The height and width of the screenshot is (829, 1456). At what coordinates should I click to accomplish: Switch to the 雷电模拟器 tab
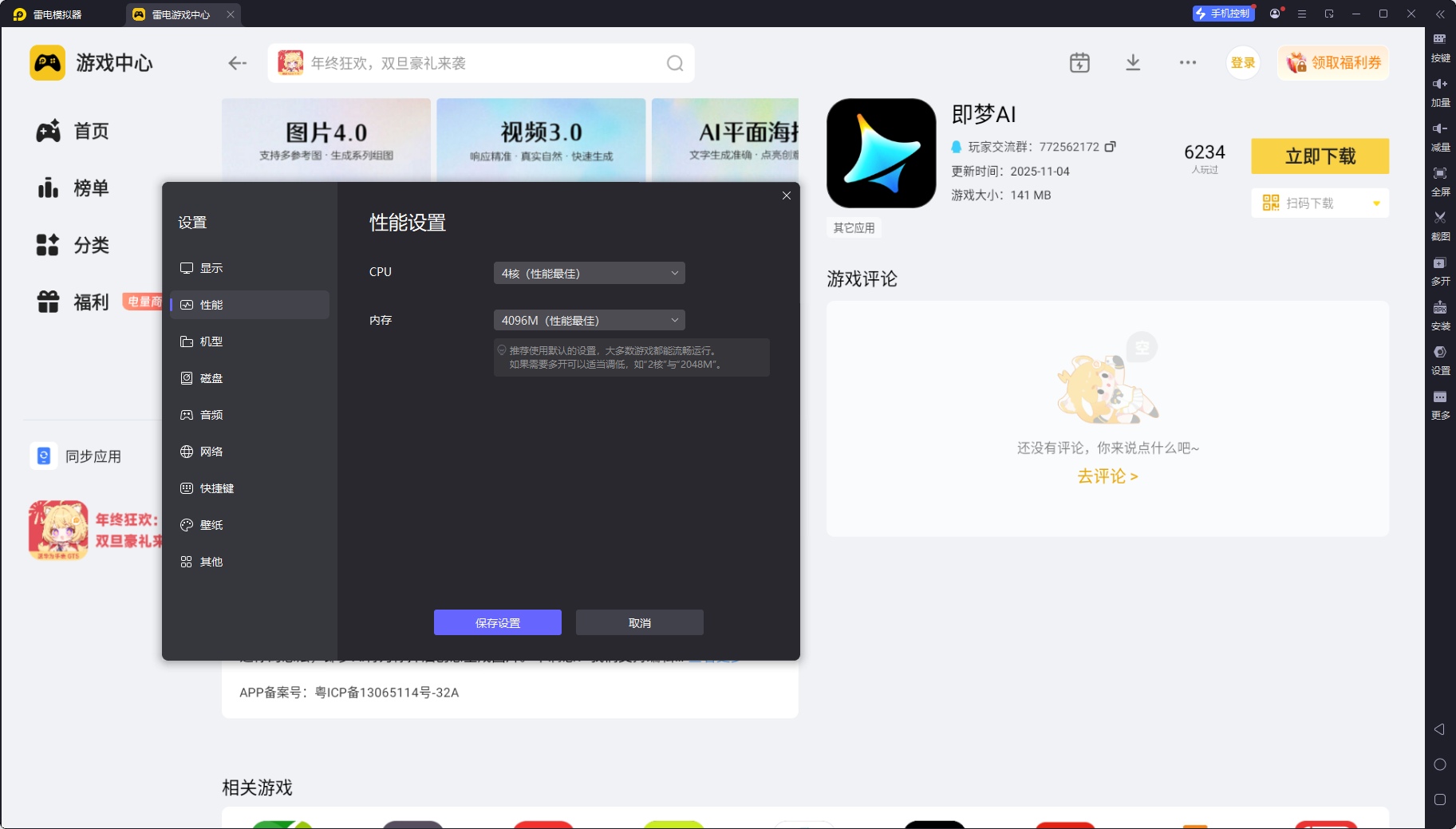point(49,14)
